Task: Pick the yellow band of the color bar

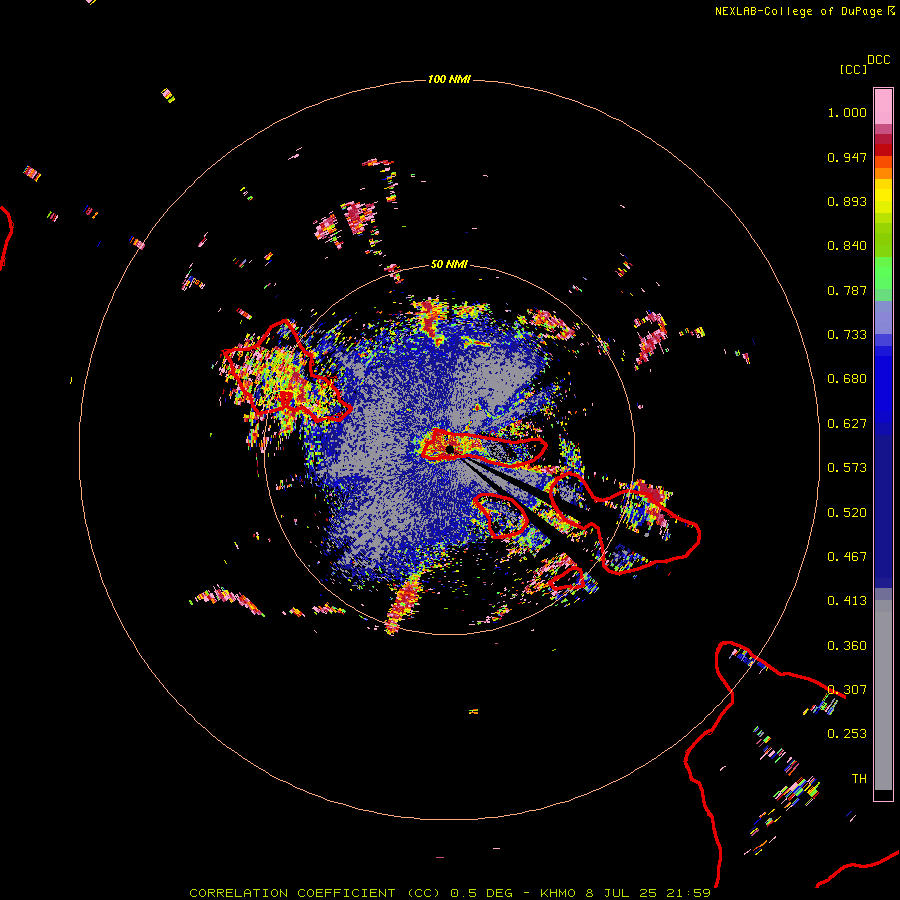Action: pos(883,196)
